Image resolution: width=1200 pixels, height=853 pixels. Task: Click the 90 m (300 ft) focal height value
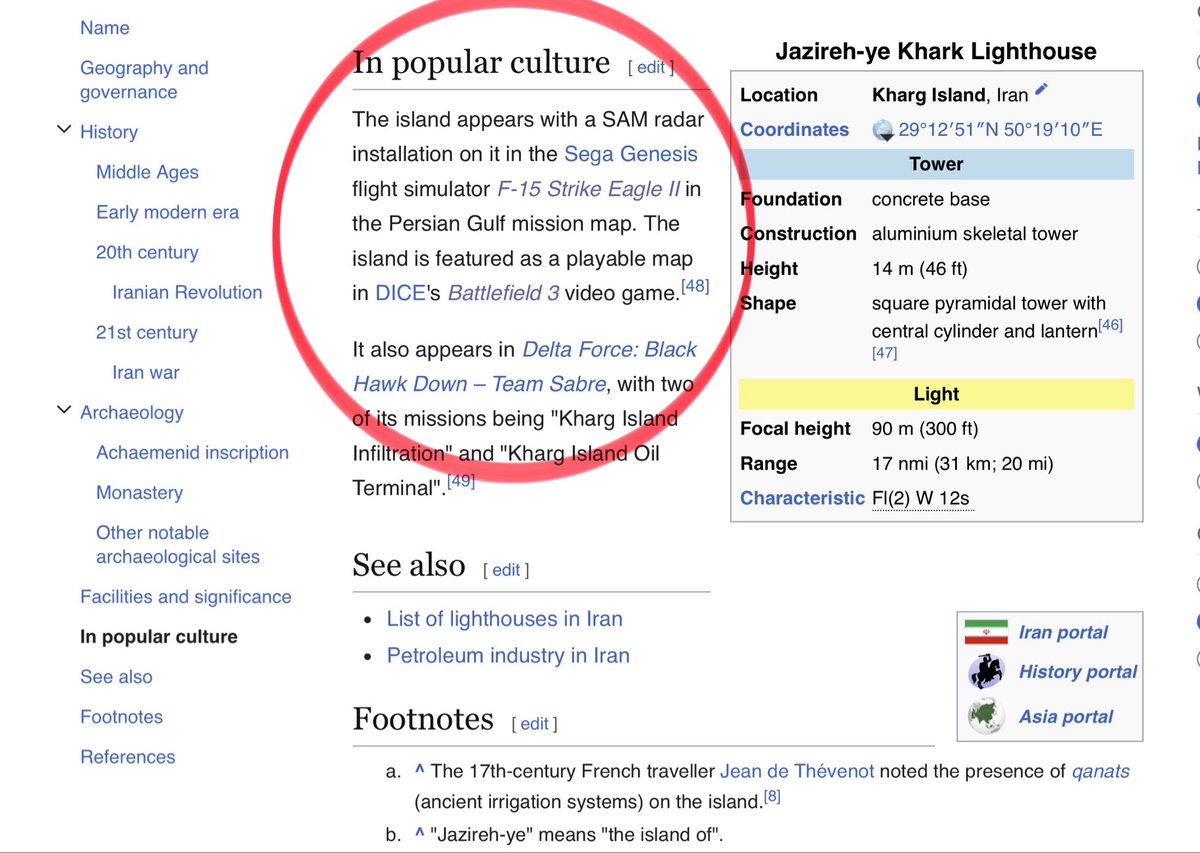coord(925,428)
